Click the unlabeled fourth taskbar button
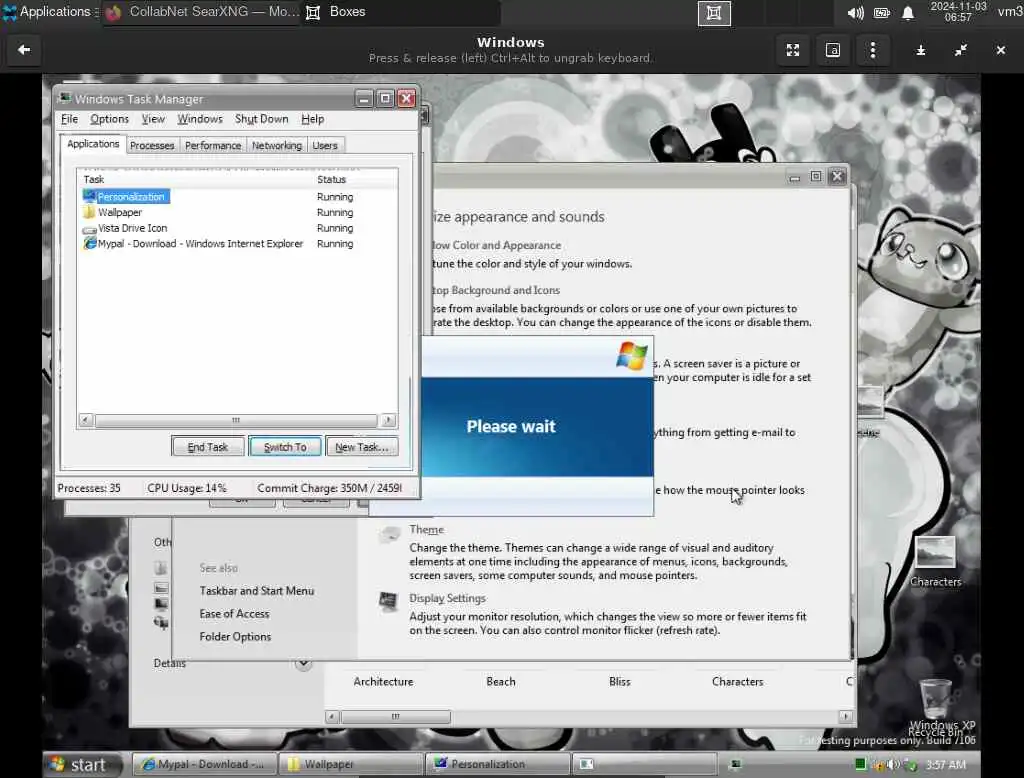Screen dimensions: 1024x778 coord(643,764)
